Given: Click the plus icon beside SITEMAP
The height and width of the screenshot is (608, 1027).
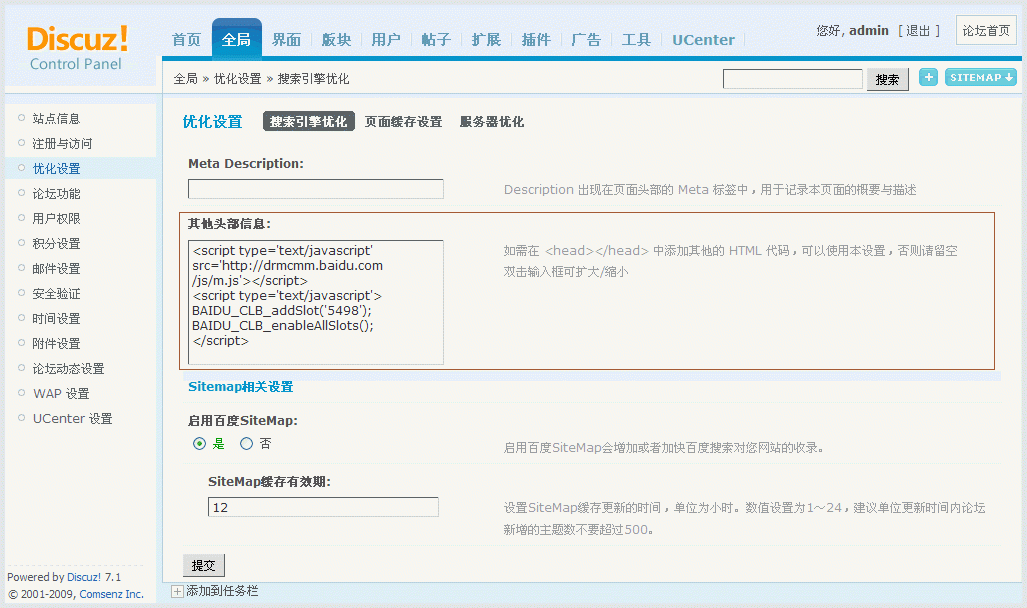Looking at the screenshot, I should (928, 77).
